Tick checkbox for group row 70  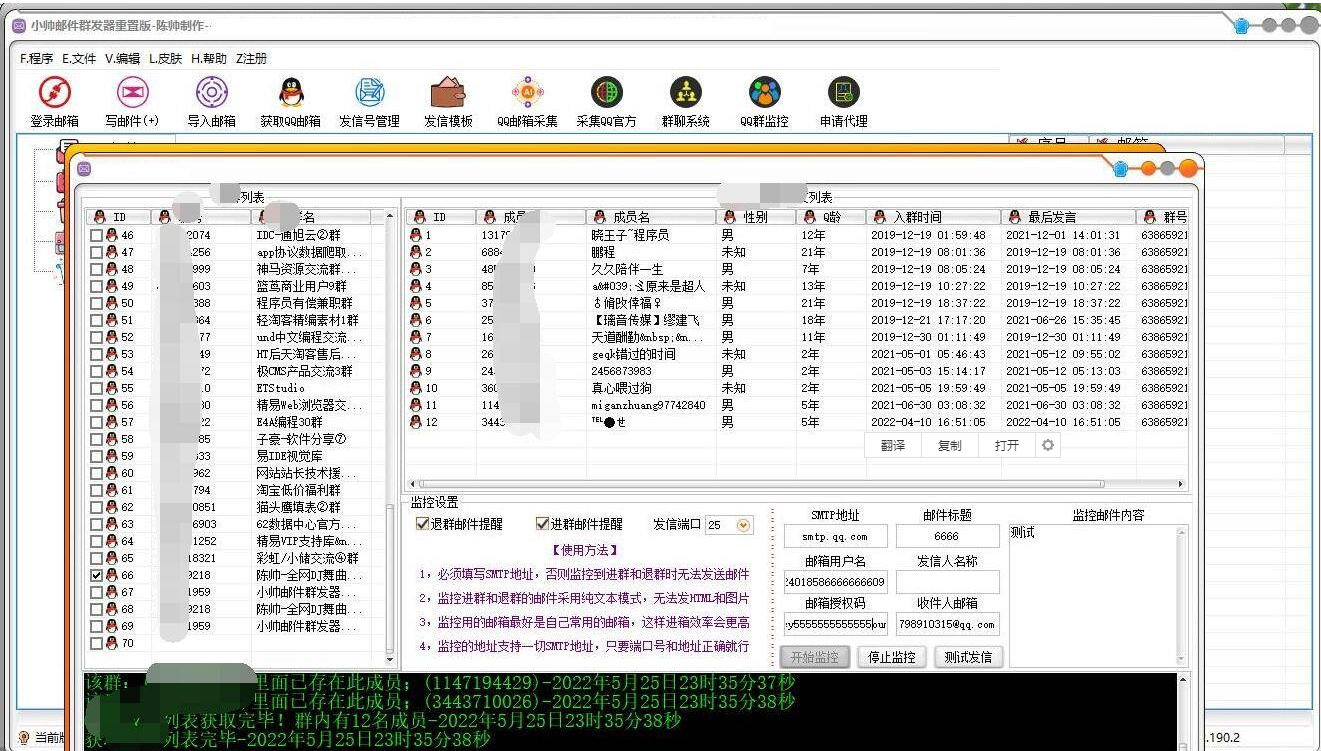[96, 644]
